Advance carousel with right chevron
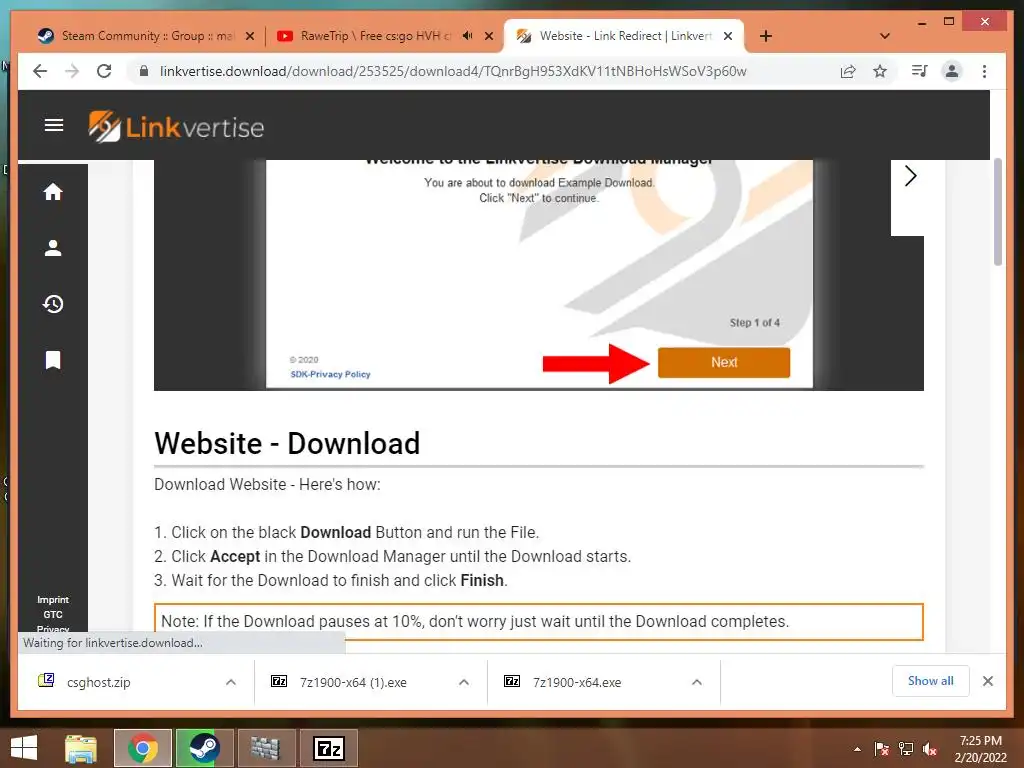 [910, 176]
